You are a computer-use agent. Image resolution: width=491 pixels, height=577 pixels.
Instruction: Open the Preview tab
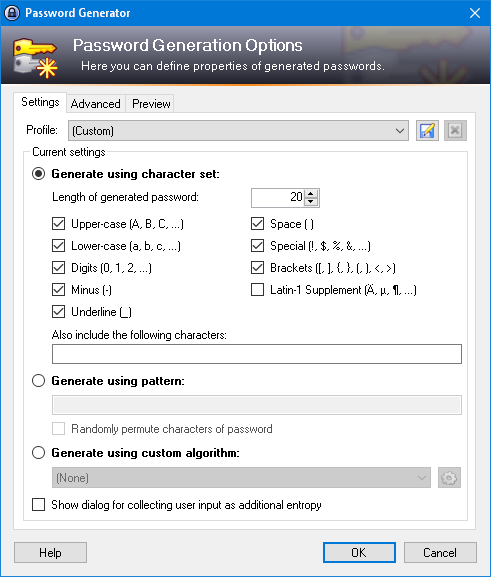coord(151,104)
